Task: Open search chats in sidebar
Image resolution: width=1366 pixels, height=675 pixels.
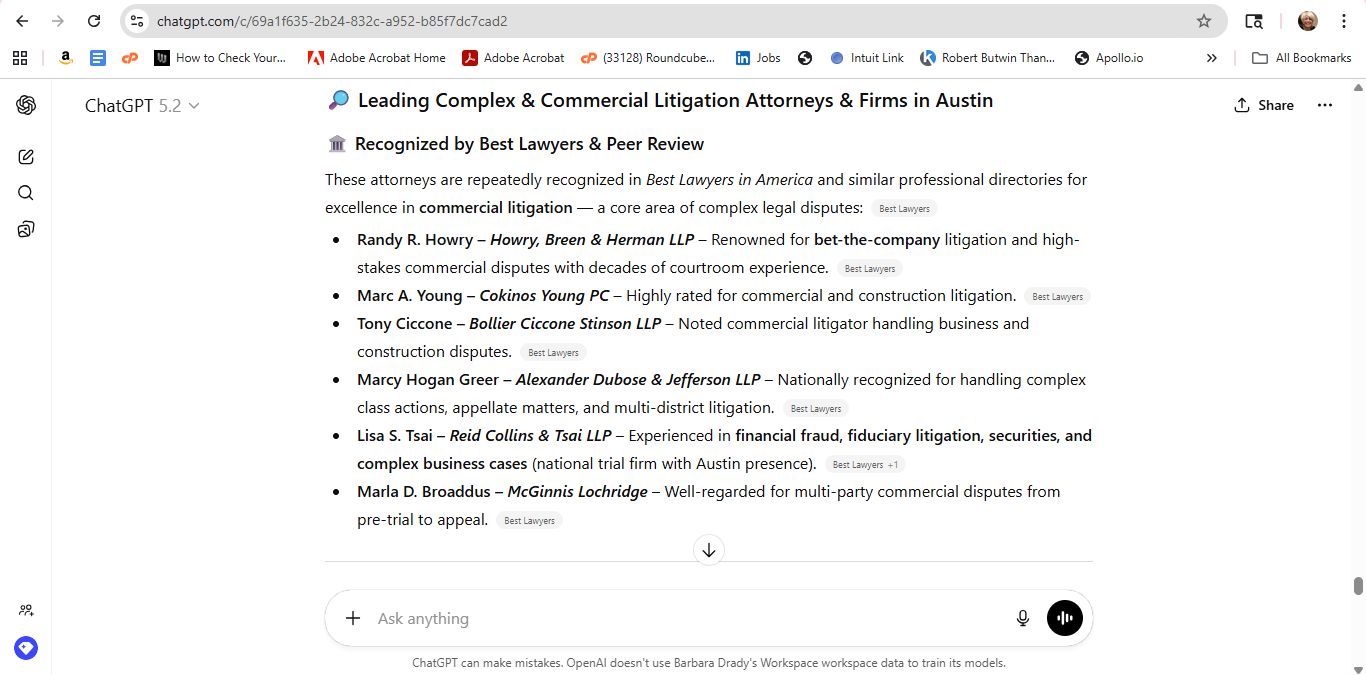Action: (26, 193)
